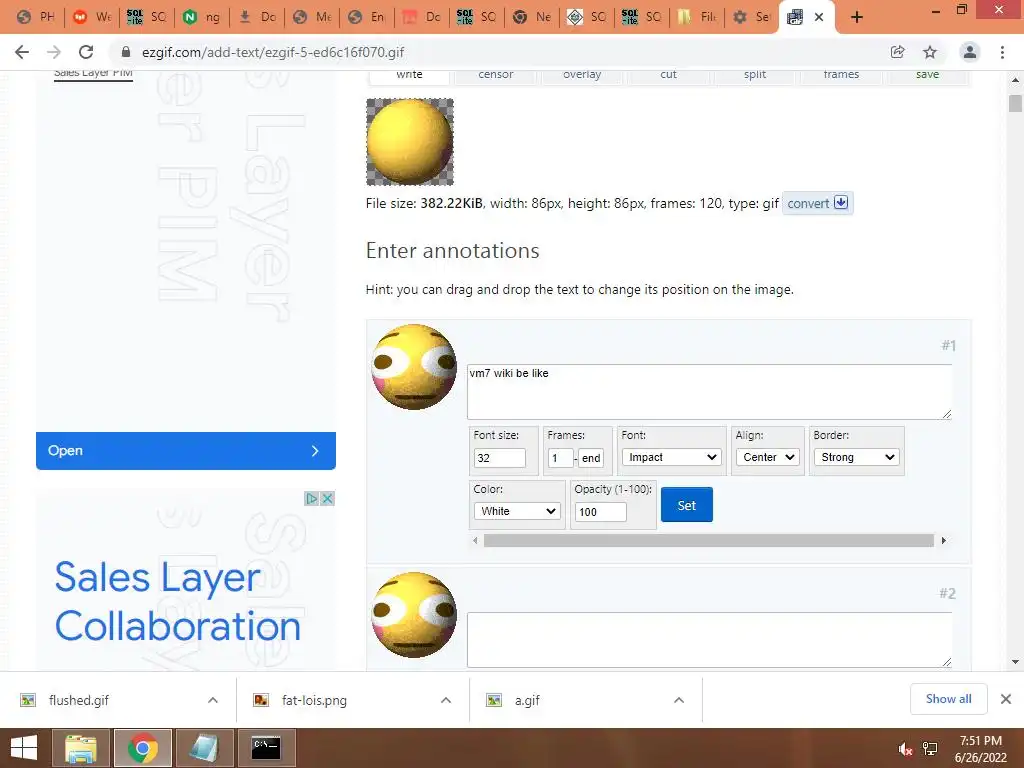Click Show all downloads
This screenshot has width=1024, height=768.
[948, 699]
